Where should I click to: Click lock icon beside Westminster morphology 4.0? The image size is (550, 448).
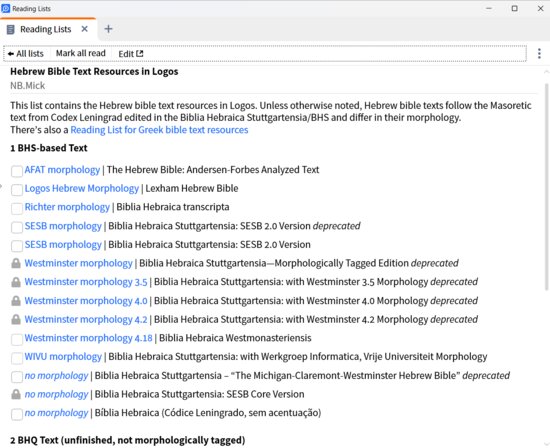point(16,301)
